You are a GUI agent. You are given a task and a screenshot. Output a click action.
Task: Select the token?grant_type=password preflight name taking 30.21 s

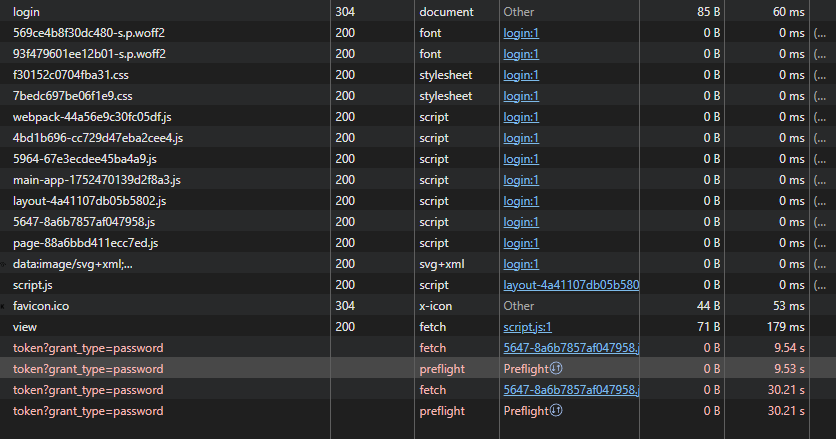pyautogui.click(x=88, y=411)
